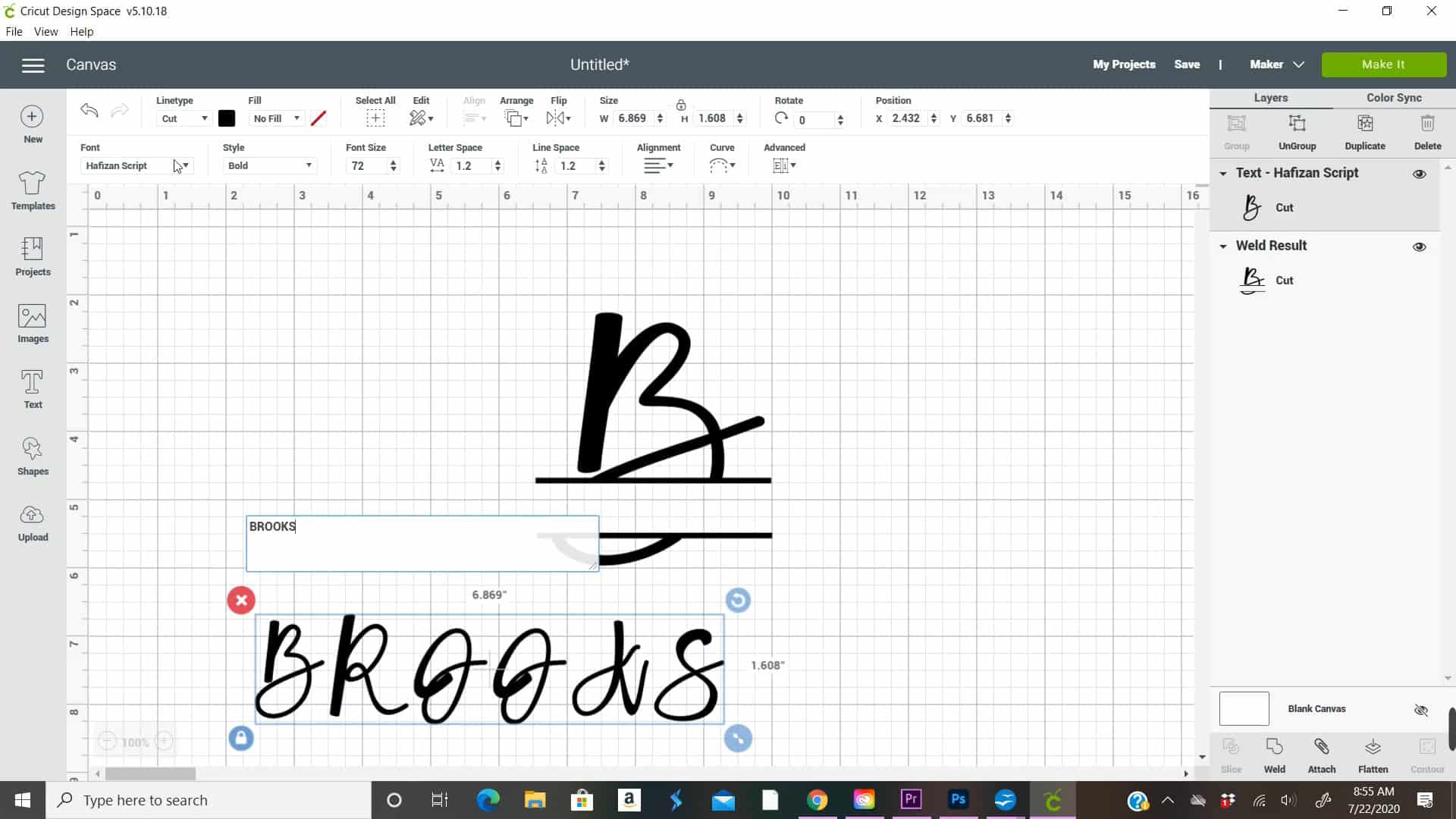Open the Images library
This screenshot has width=1456, height=819.
33,324
